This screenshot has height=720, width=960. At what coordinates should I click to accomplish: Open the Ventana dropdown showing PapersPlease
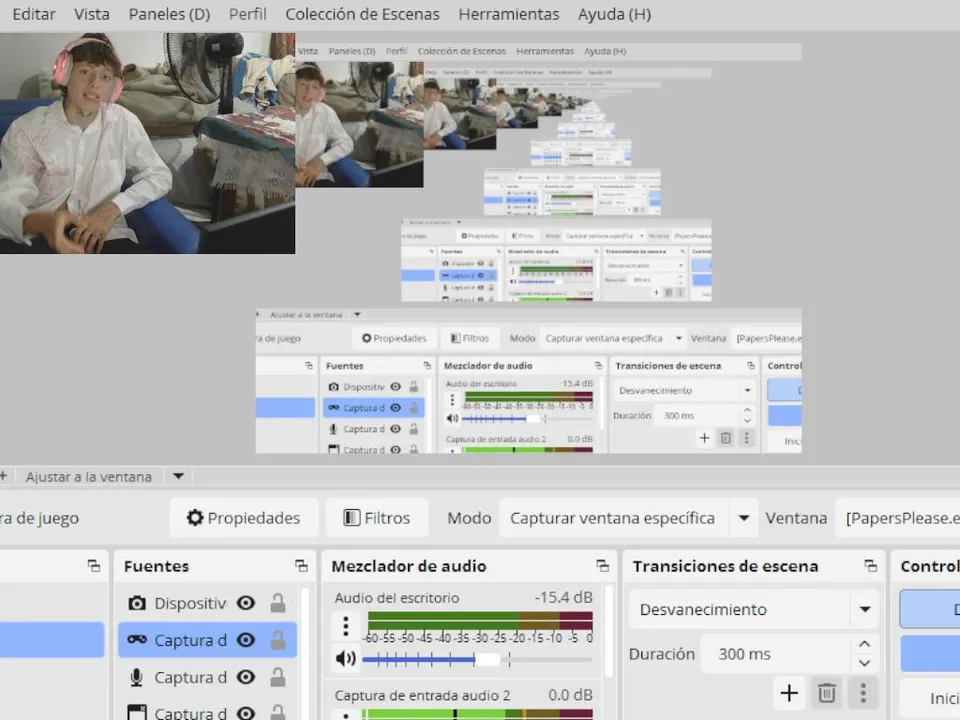coord(898,518)
